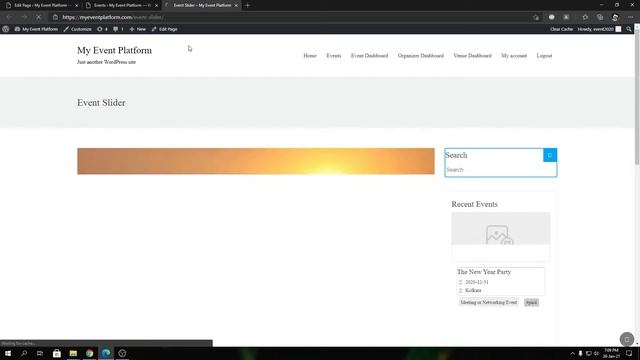Click the Logout navigation link
Screen dimensions: 640x360
[x=544, y=56]
